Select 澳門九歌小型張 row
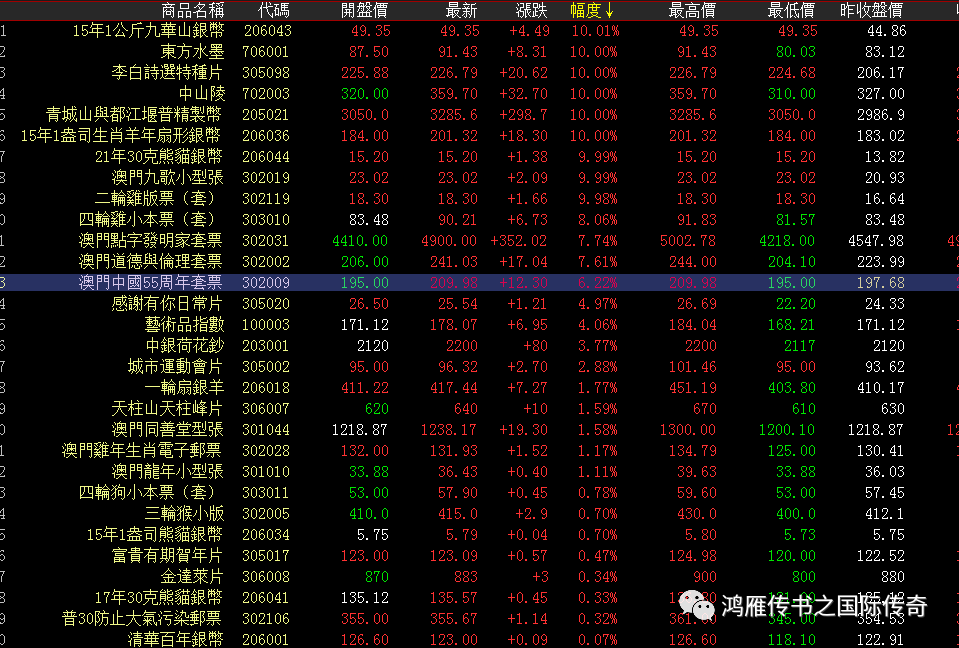The image size is (959, 648). (480, 178)
